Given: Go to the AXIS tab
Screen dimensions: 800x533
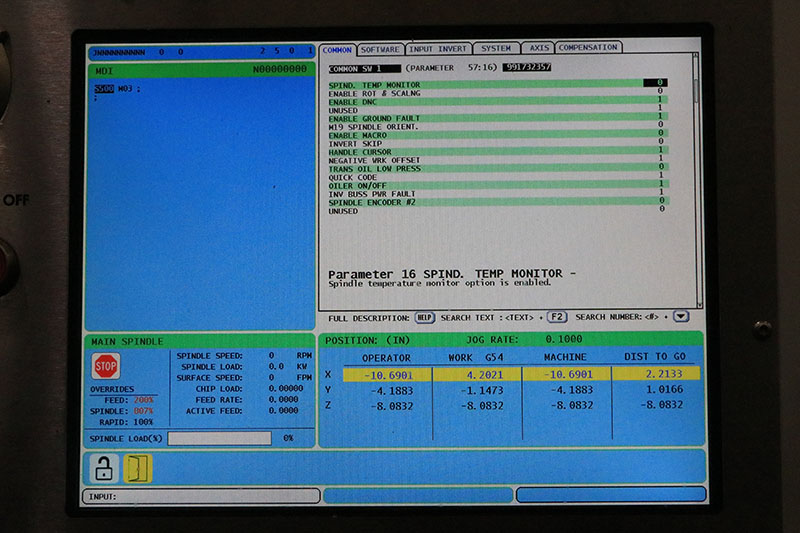Looking at the screenshot, I should point(538,48).
